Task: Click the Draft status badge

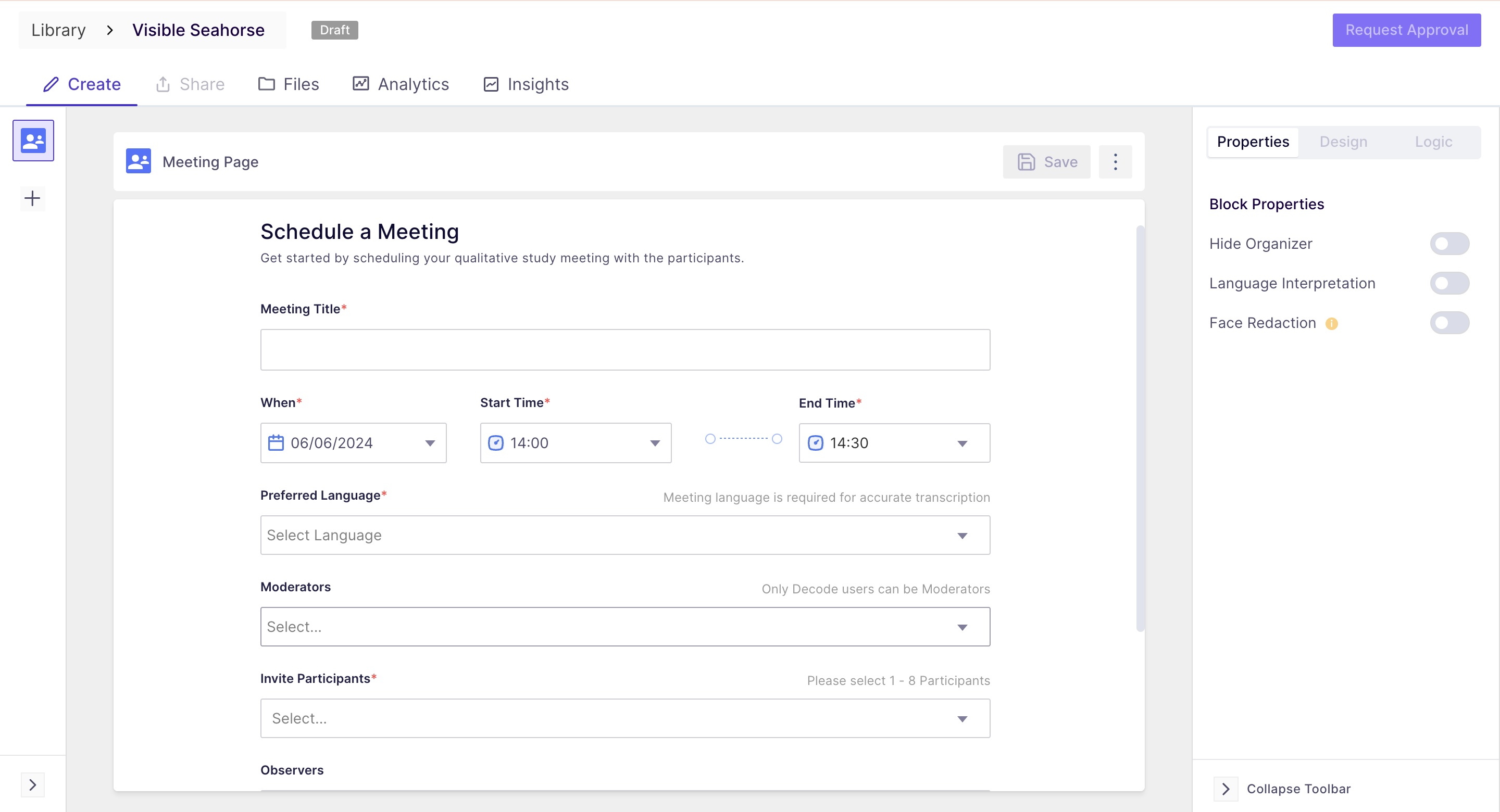Action: click(334, 30)
